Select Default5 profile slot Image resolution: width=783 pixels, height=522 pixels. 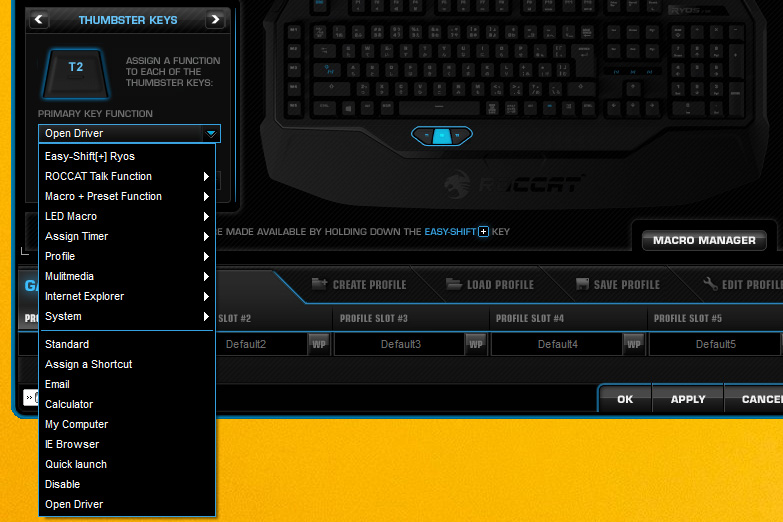[716, 344]
